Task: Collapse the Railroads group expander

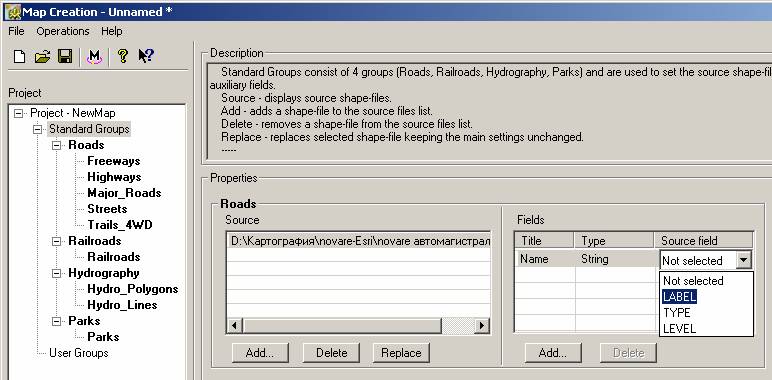Action: [x=57, y=242]
